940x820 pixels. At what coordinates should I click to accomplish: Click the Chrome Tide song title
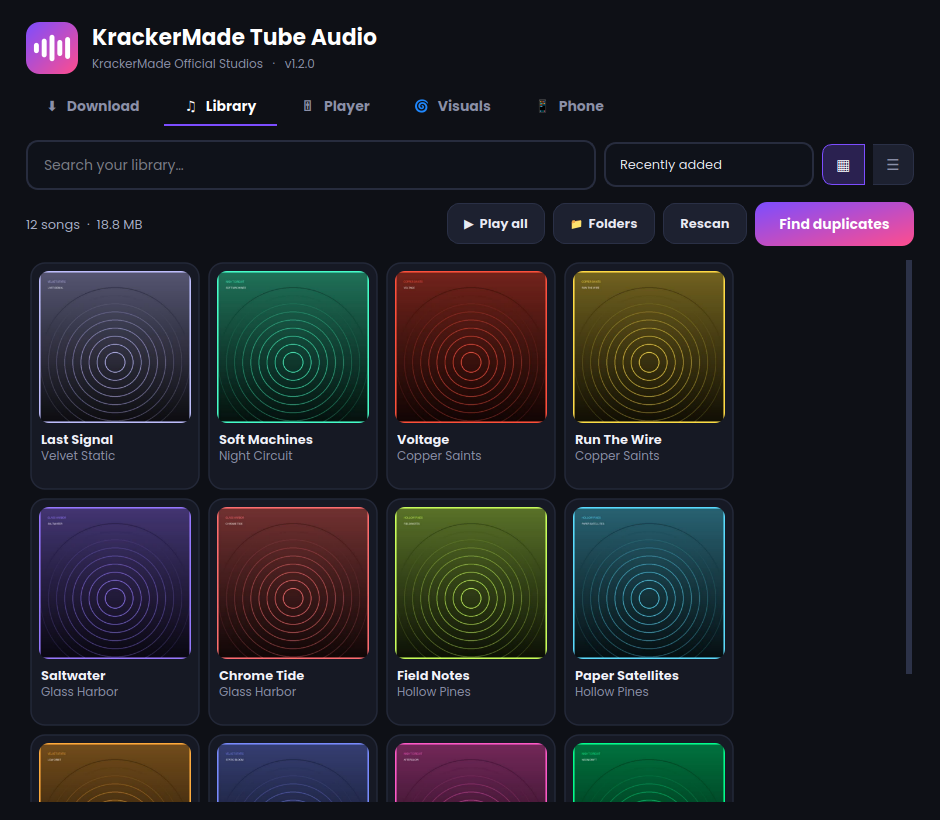tap(261, 676)
